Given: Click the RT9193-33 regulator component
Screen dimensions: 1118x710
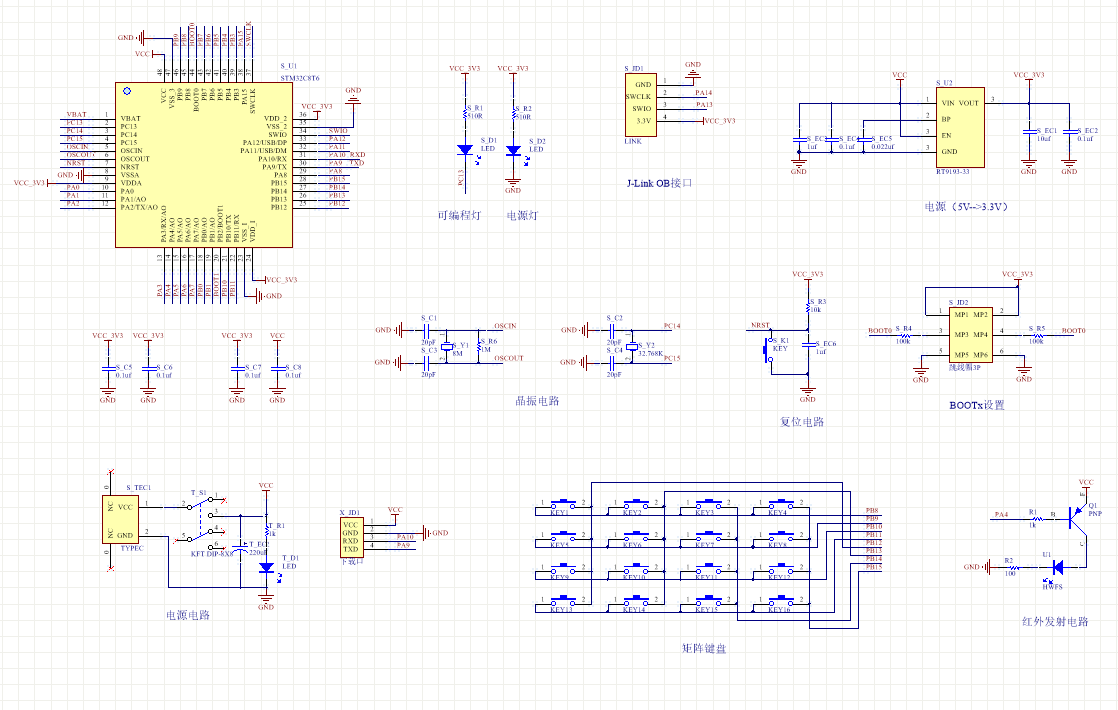Looking at the screenshot, I should [x=959, y=127].
